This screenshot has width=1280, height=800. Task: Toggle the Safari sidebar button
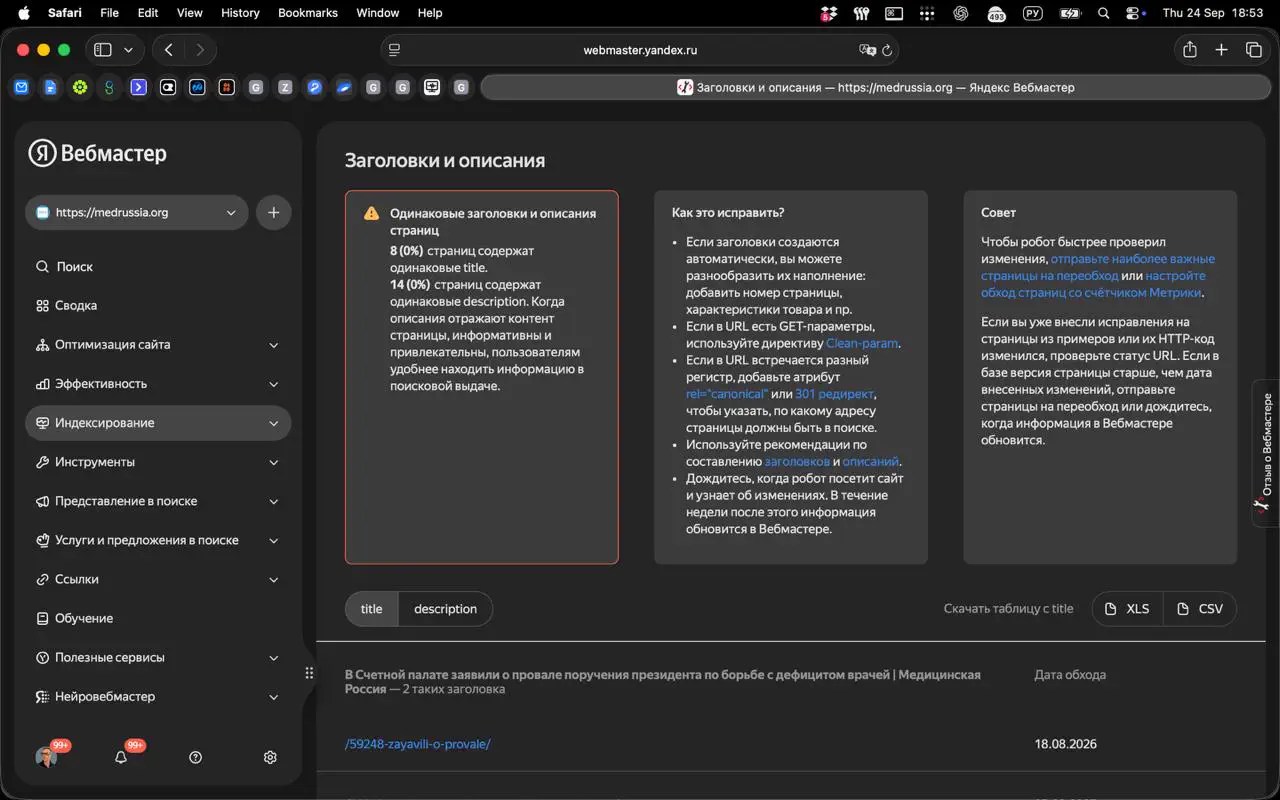point(102,50)
